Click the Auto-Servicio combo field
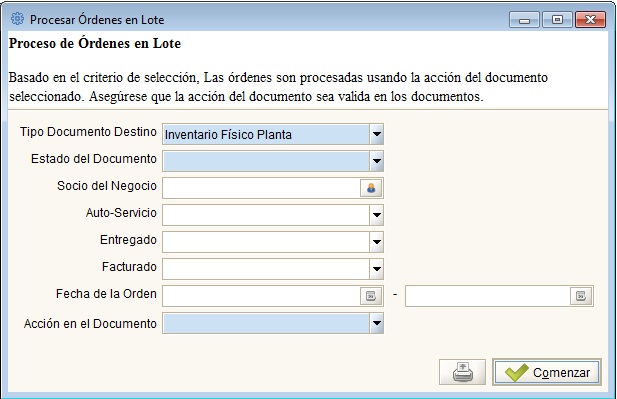Image resolution: width=617 pixels, height=399 pixels. [x=266, y=215]
